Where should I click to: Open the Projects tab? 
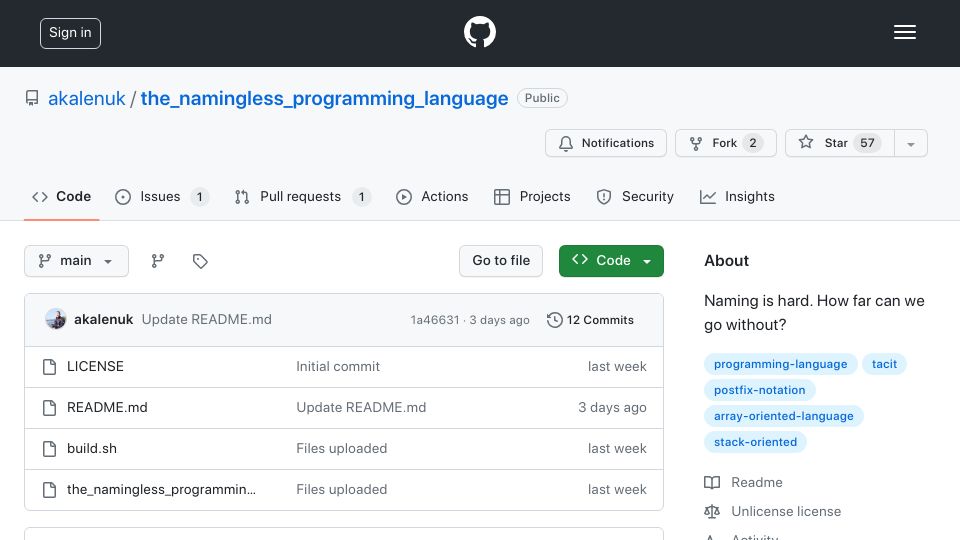point(532,197)
